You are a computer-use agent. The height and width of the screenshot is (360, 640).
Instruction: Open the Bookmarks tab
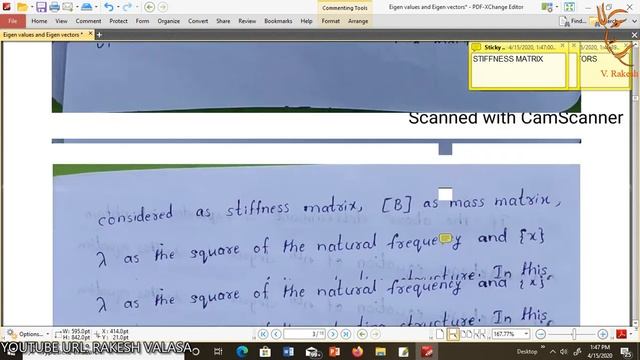(x=278, y=21)
